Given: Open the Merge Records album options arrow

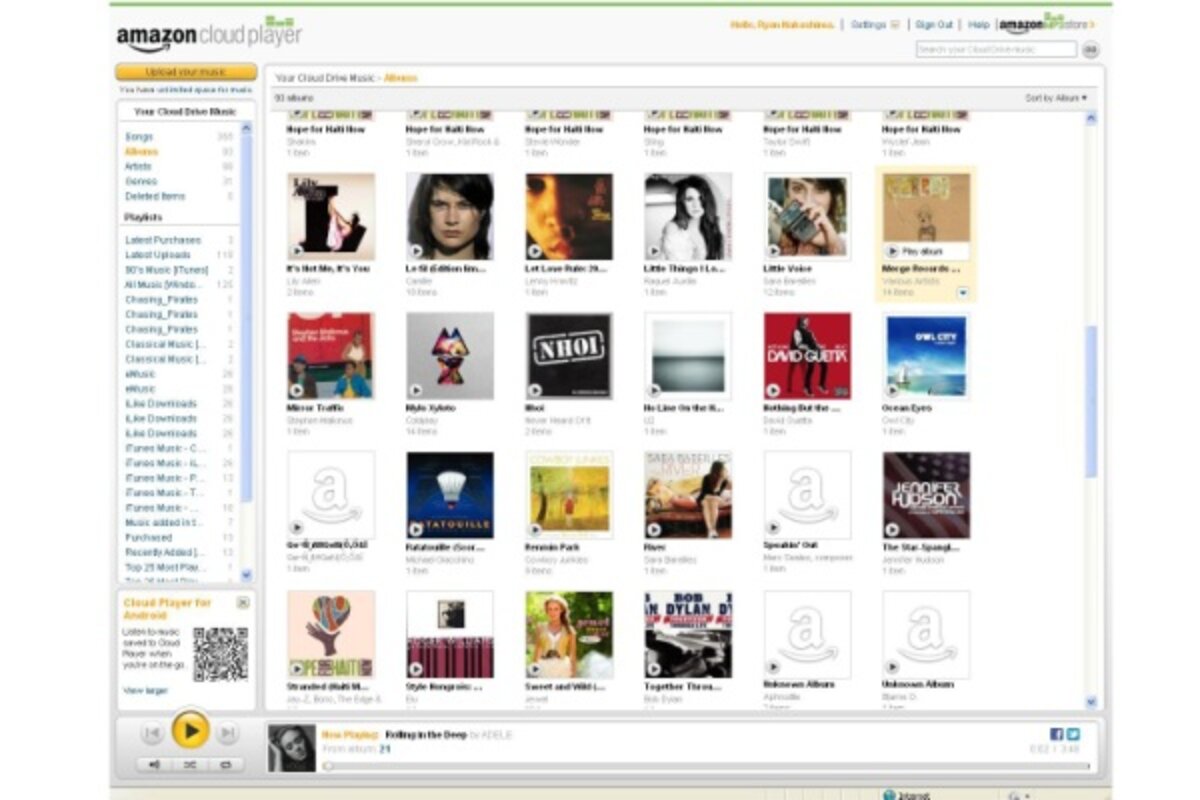Looking at the screenshot, I should [962, 293].
